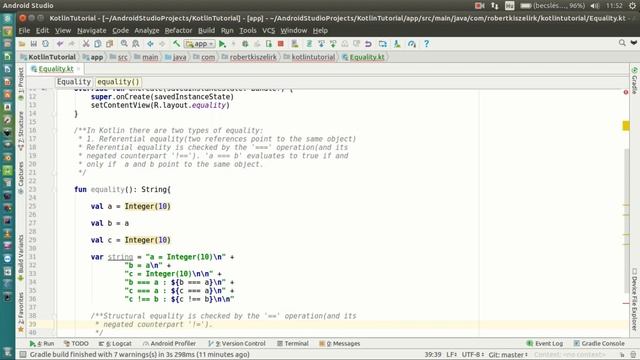Open the Tools menu
Screen dimensions: 640x360
(248, 31)
